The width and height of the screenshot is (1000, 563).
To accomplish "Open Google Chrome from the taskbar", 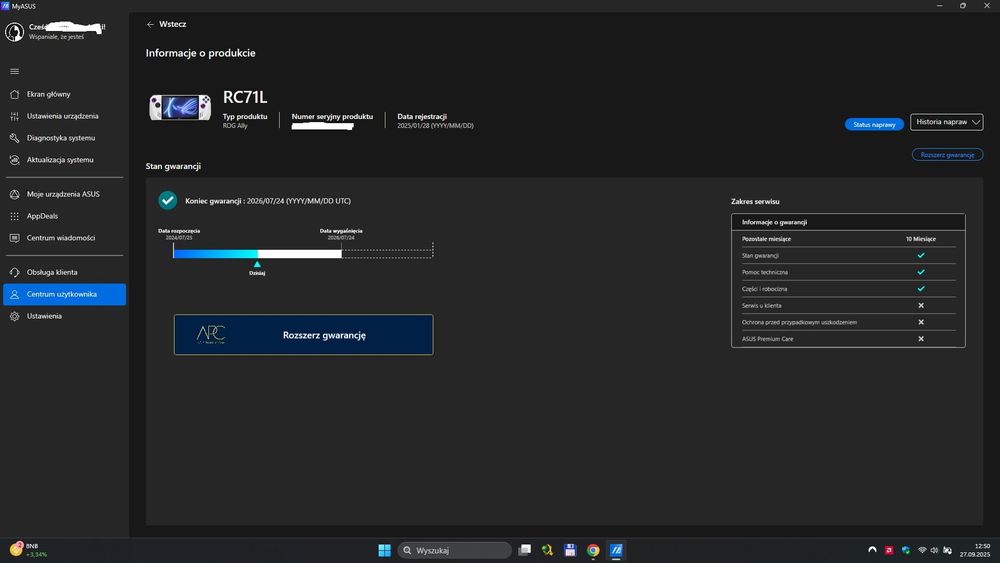I will point(593,550).
